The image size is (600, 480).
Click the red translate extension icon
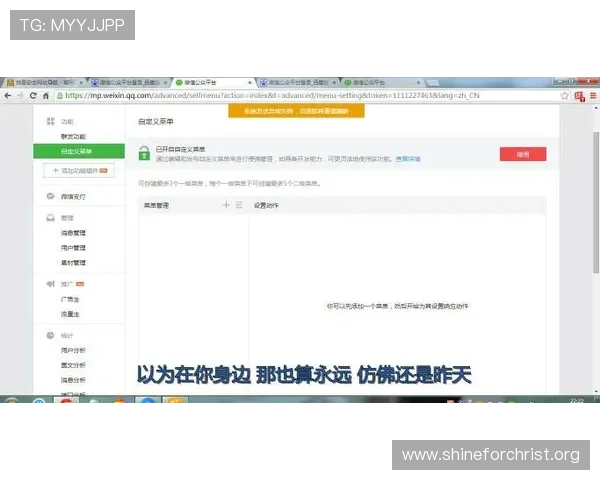[x=579, y=96]
